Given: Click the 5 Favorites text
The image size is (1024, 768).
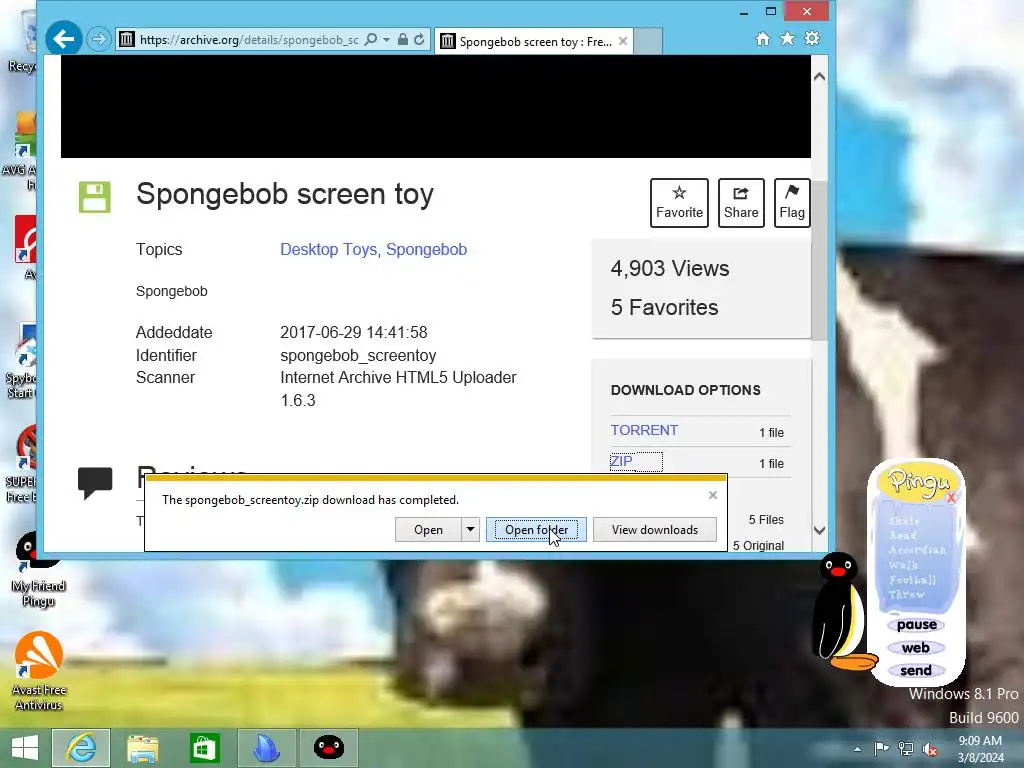Looking at the screenshot, I should tap(664, 308).
